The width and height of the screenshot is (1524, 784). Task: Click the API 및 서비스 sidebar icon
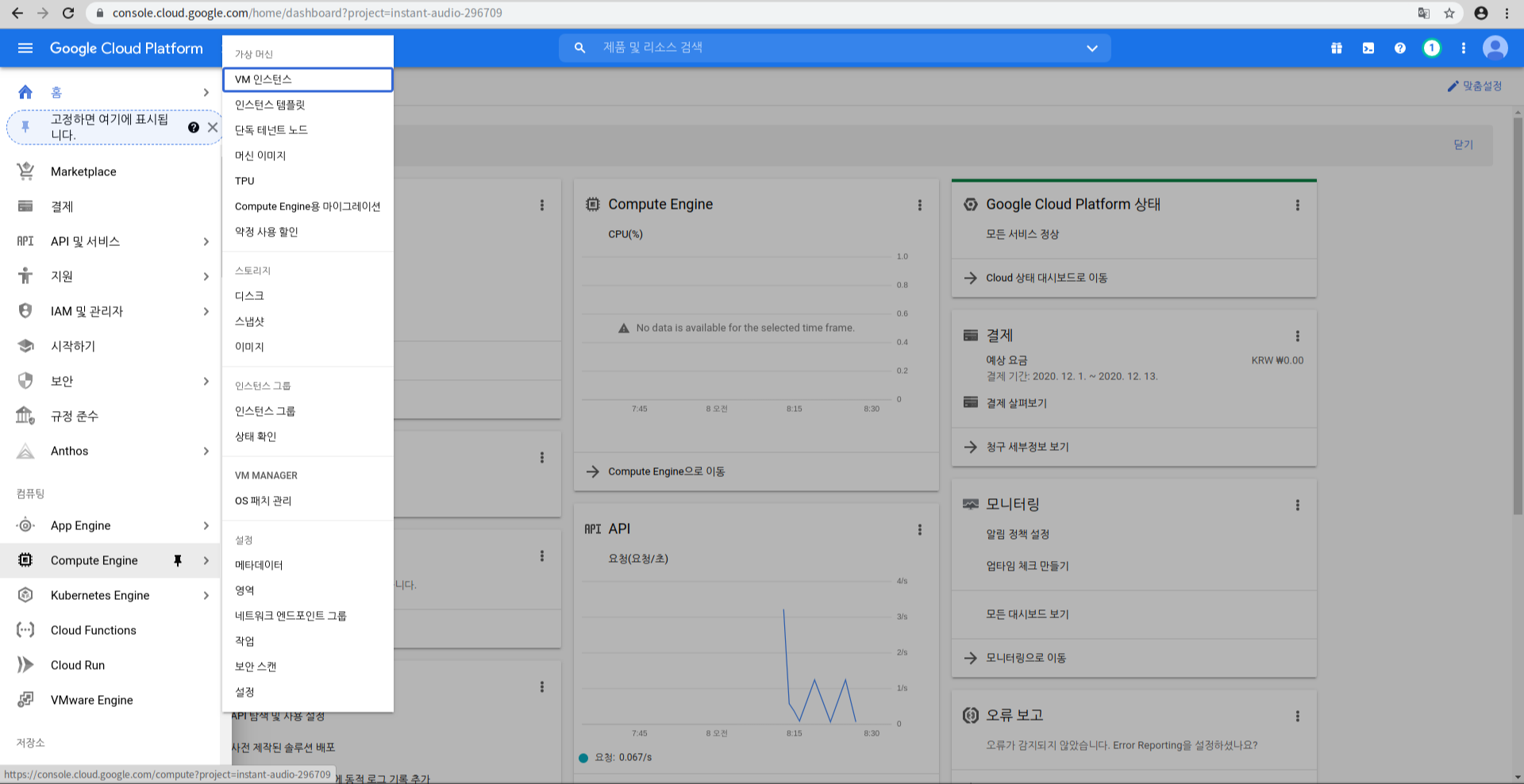point(25,241)
